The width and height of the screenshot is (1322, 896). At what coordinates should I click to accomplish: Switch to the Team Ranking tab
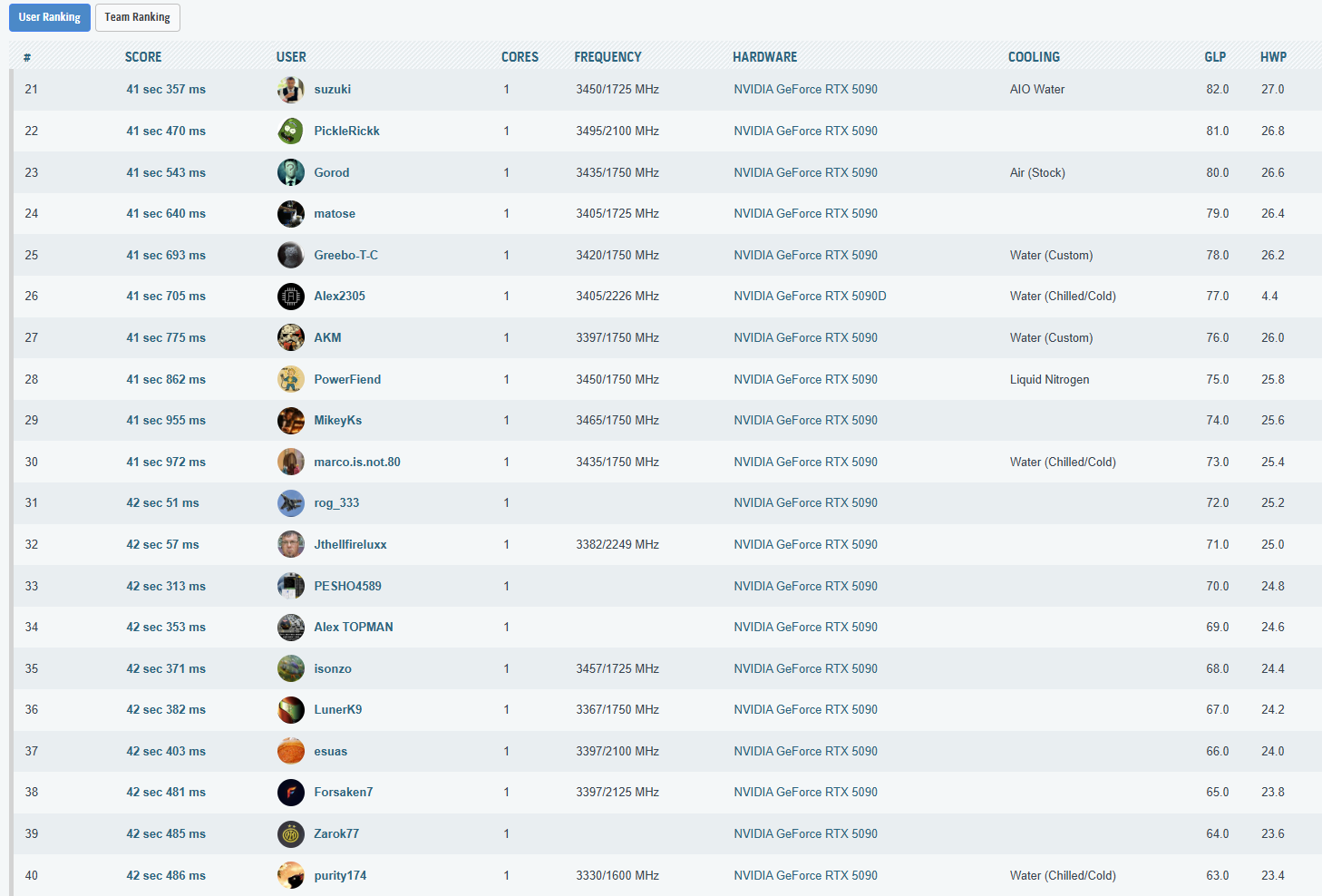point(137,17)
